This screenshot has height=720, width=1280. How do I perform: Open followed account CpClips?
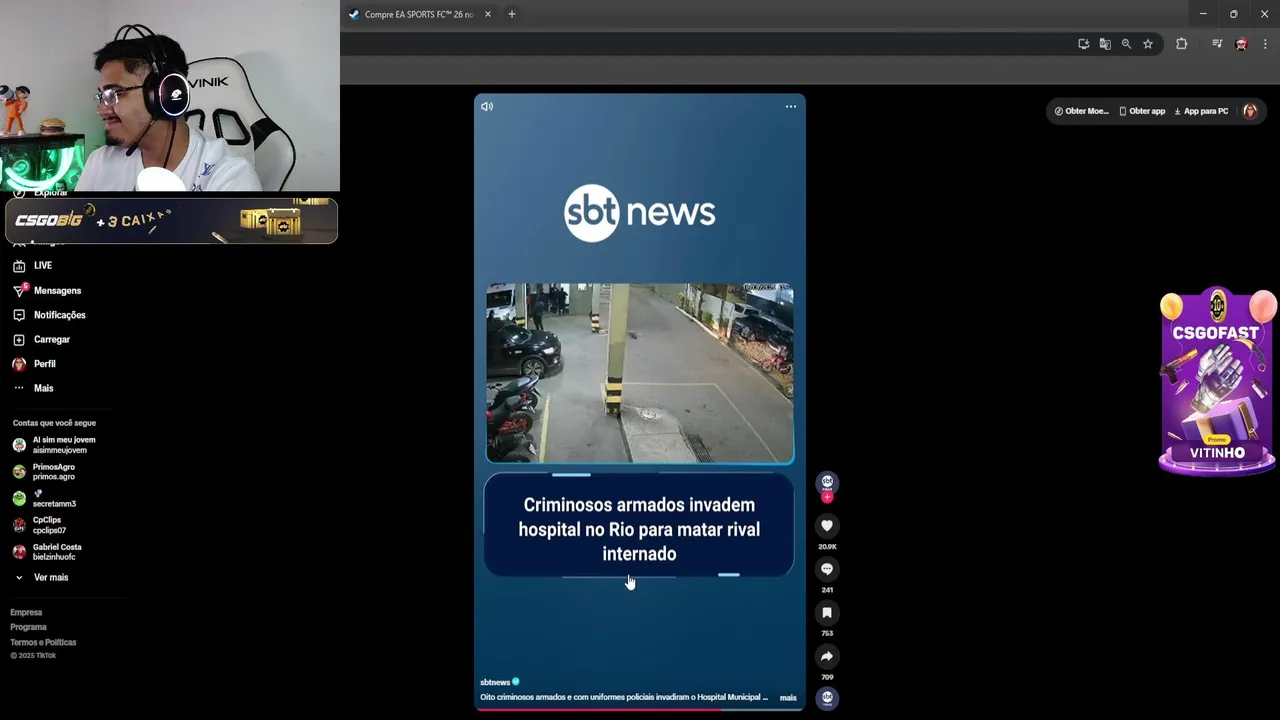coord(40,525)
